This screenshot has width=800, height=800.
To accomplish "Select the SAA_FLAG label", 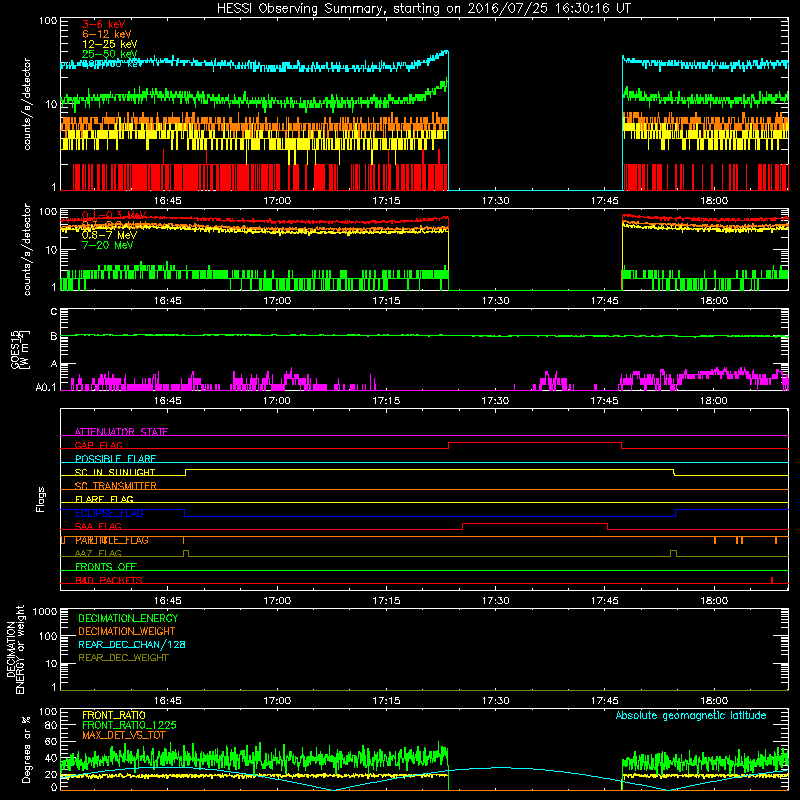I will tap(98, 526).
